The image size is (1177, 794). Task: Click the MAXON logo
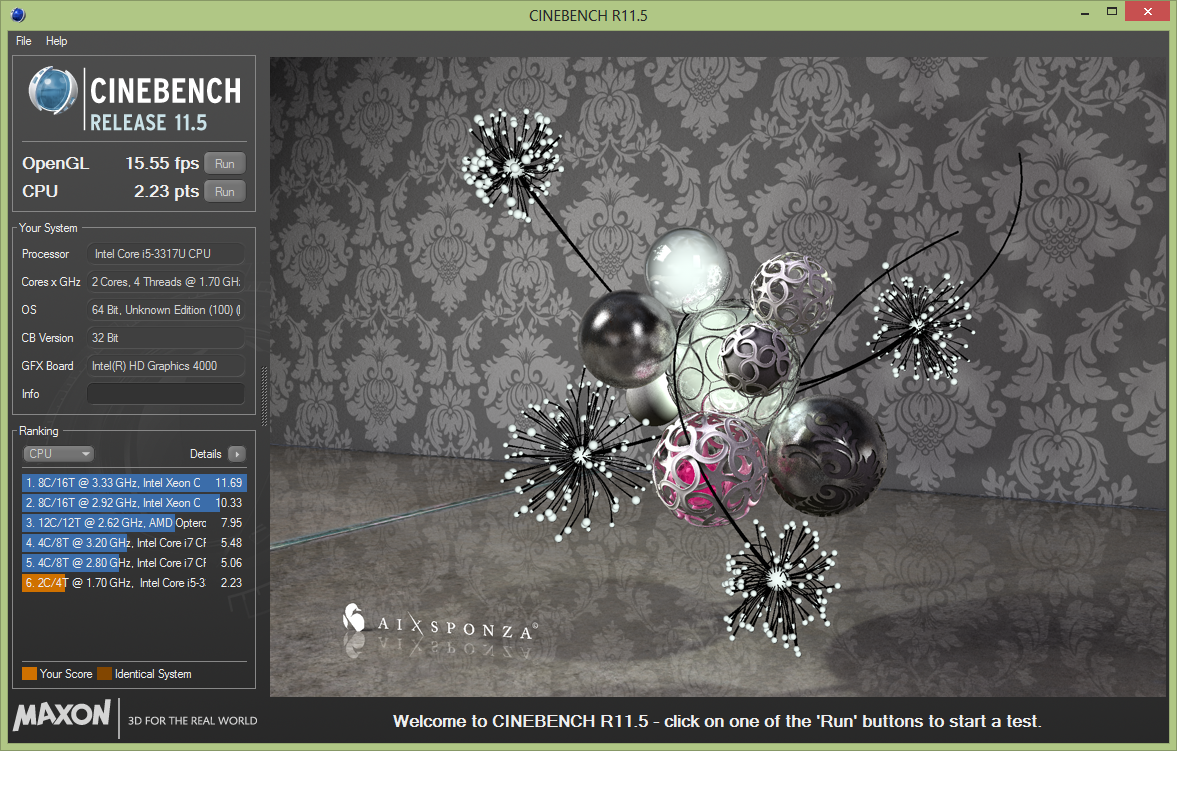(x=62, y=714)
